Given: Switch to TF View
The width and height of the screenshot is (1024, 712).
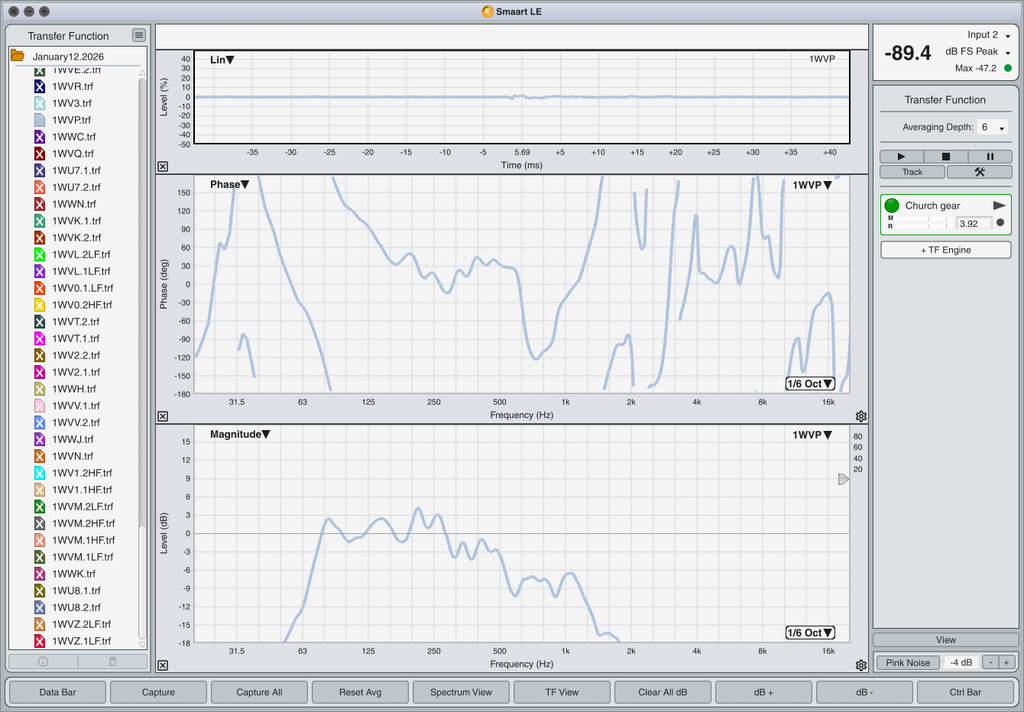Looking at the screenshot, I should point(562,692).
